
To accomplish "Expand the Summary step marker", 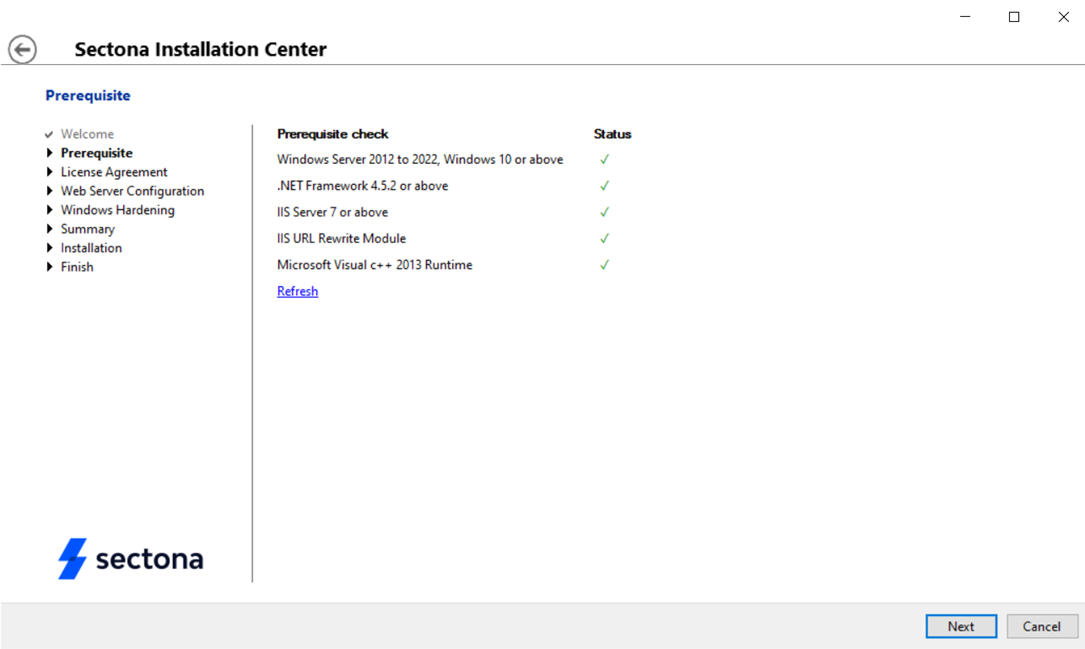I will pyautogui.click(x=48, y=228).
